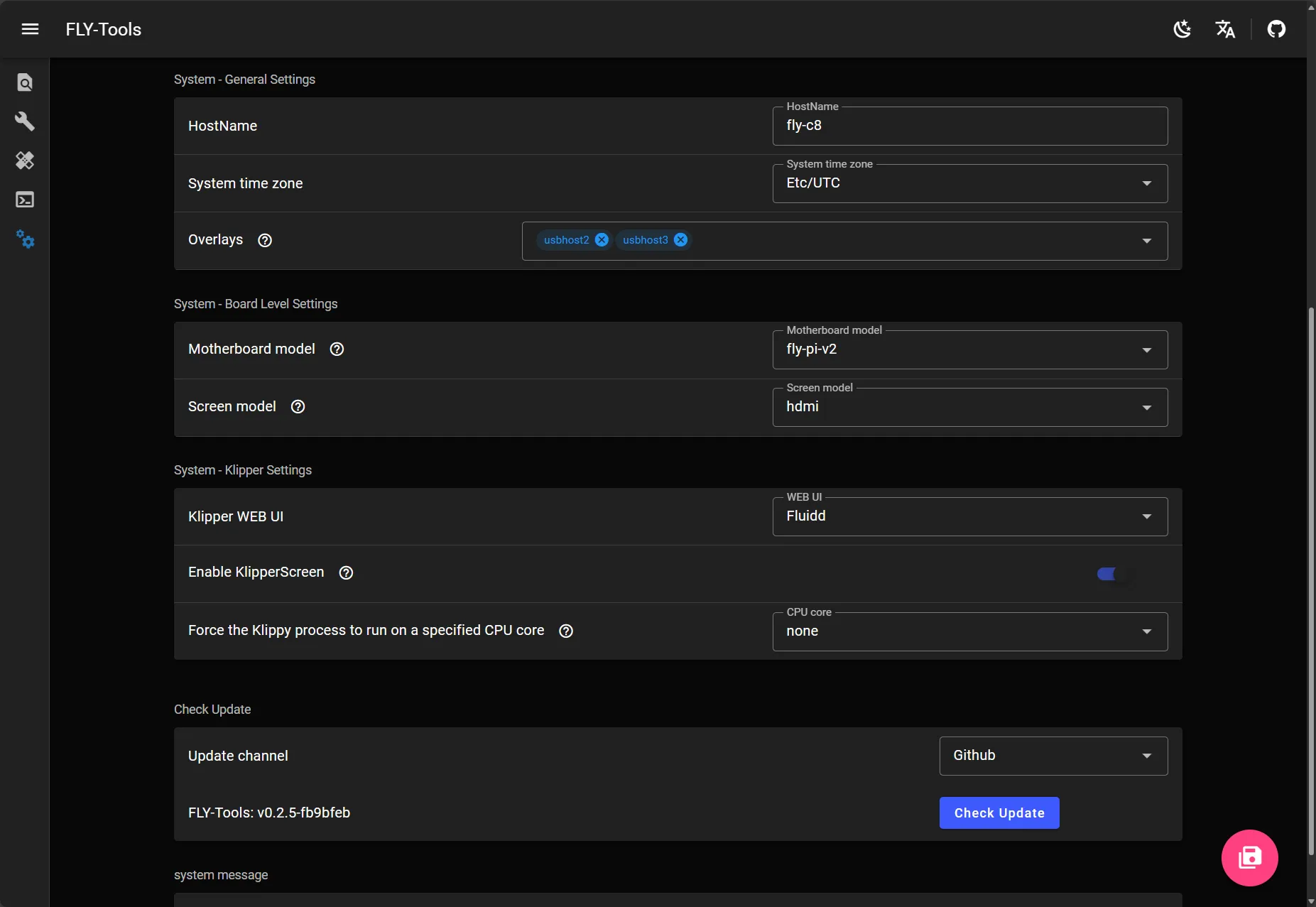Remove the usbhost2 overlay chip
Viewport: 1316px width, 907px height.
(602, 240)
